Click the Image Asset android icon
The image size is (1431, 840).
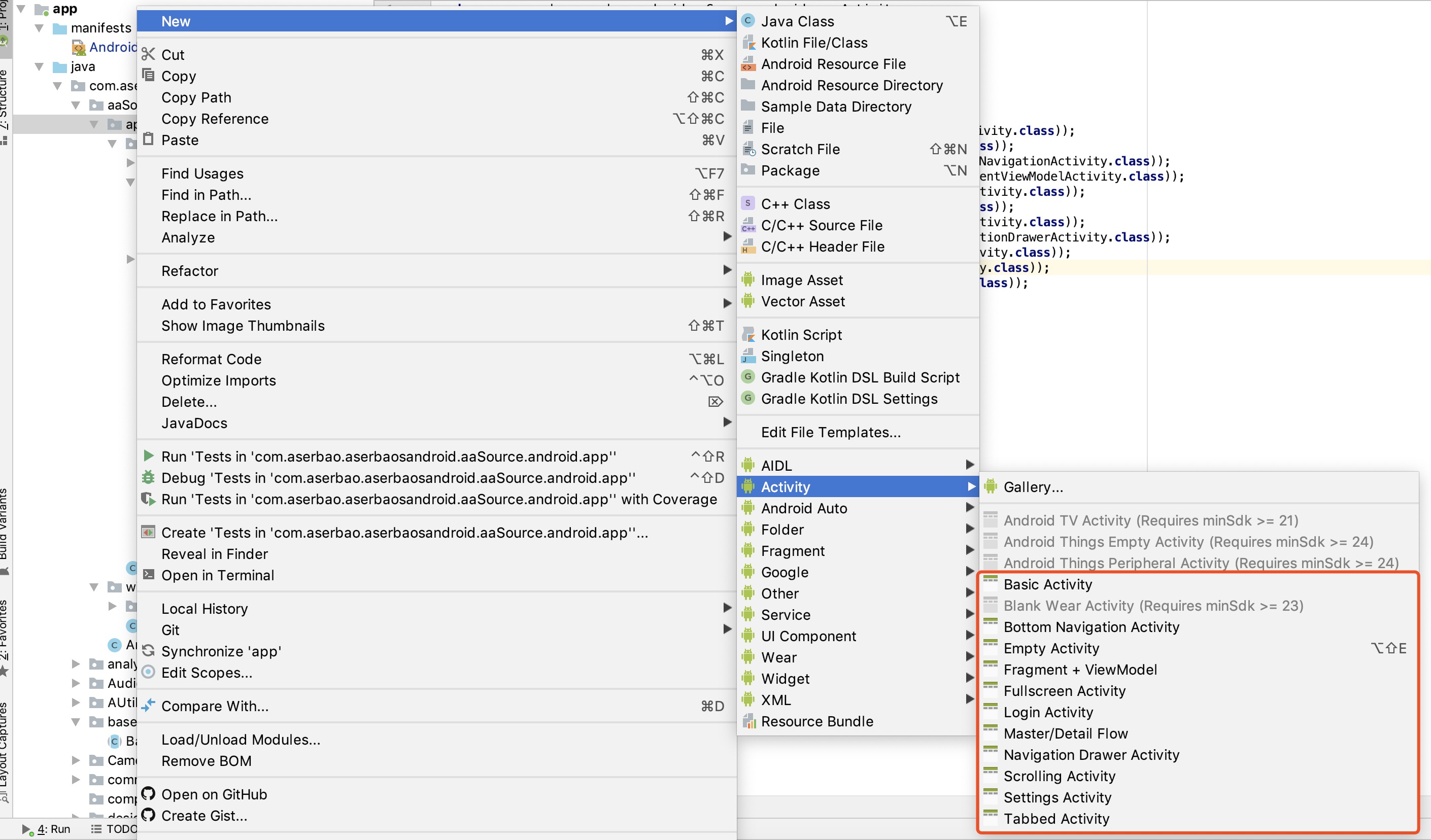click(x=748, y=279)
